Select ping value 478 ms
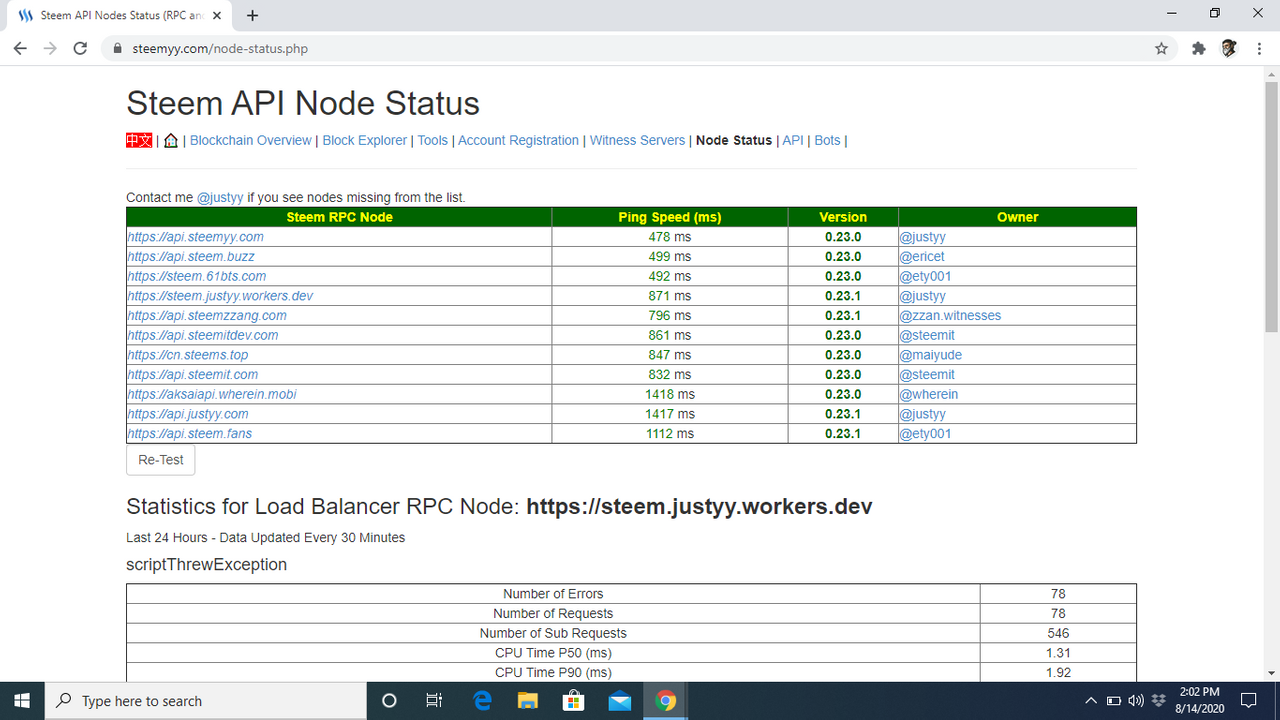Viewport: 1280px width, 720px height. point(670,237)
